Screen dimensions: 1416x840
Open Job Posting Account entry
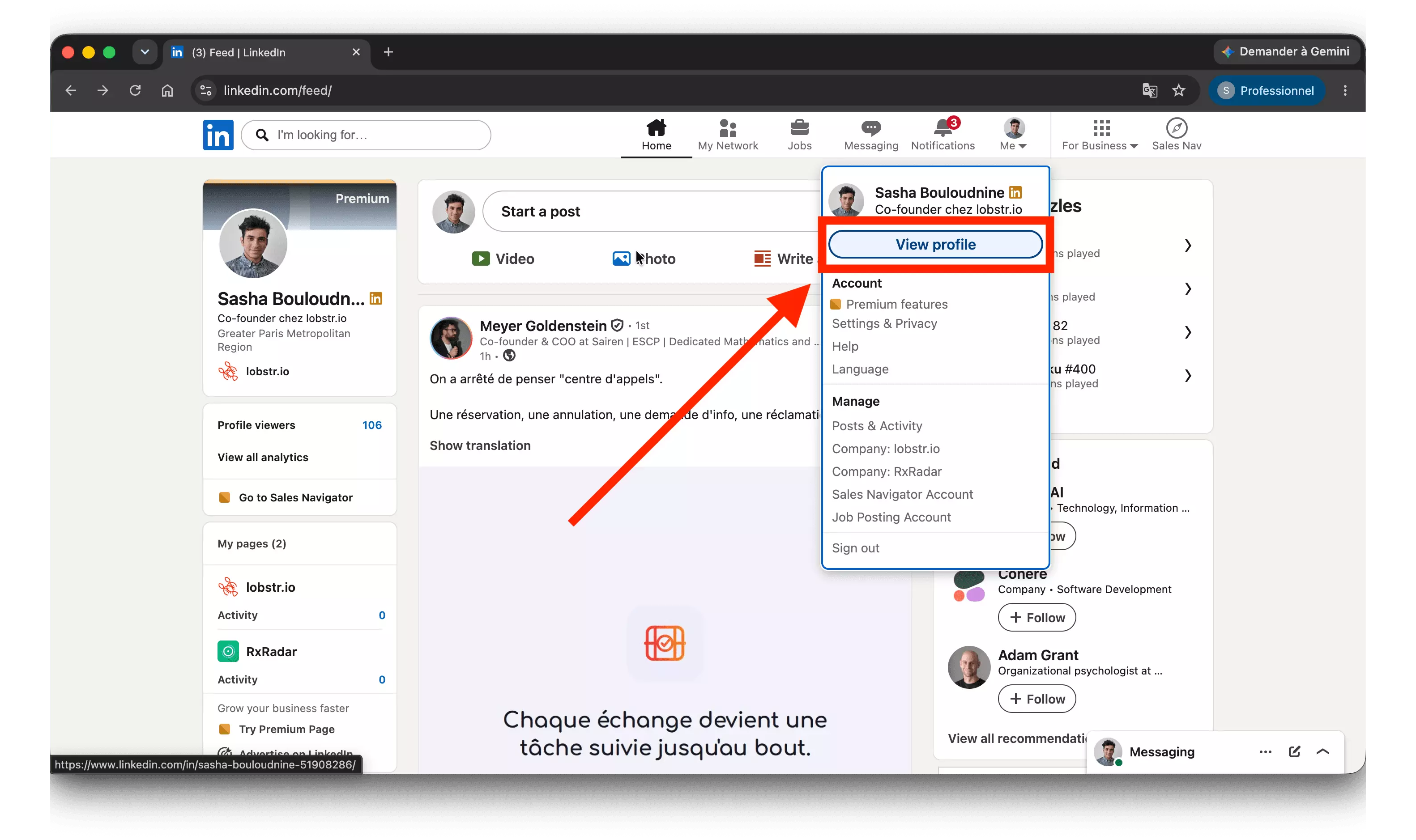pyautogui.click(x=891, y=518)
